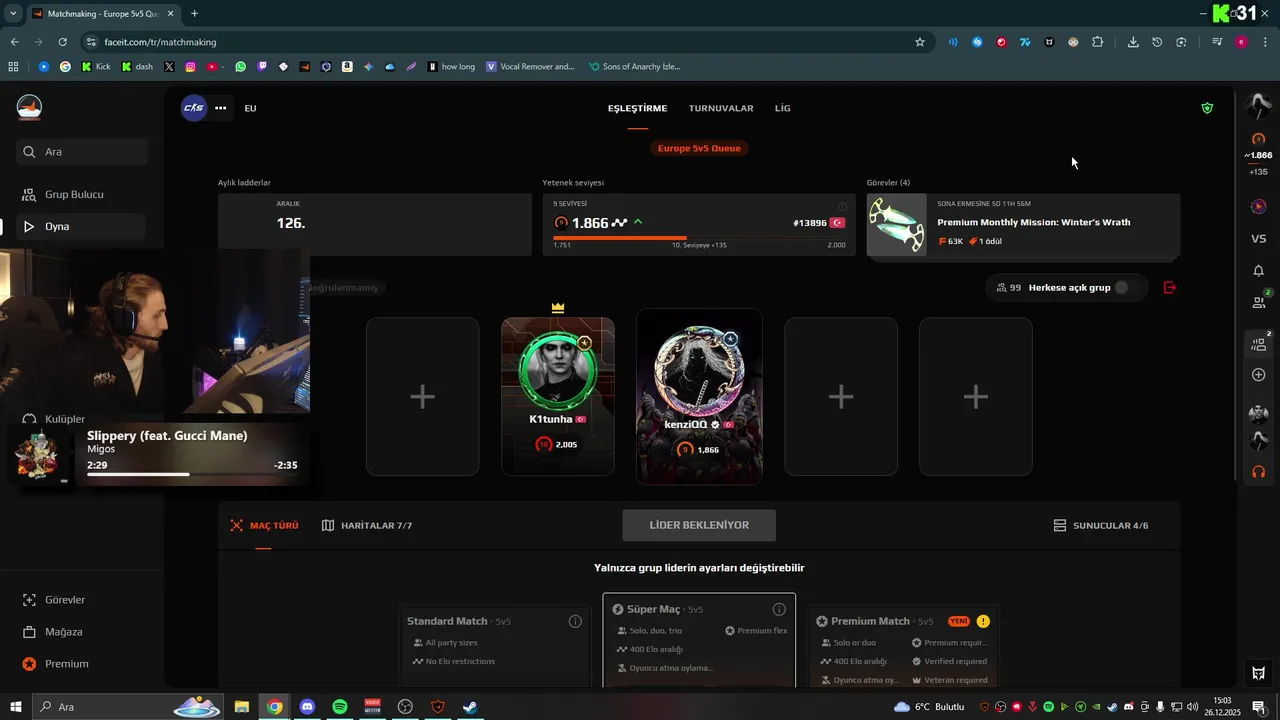Open Premium Monthly Mission Winter's Wrath
The height and width of the screenshot is (720, 1280).
pos(1023,225)
